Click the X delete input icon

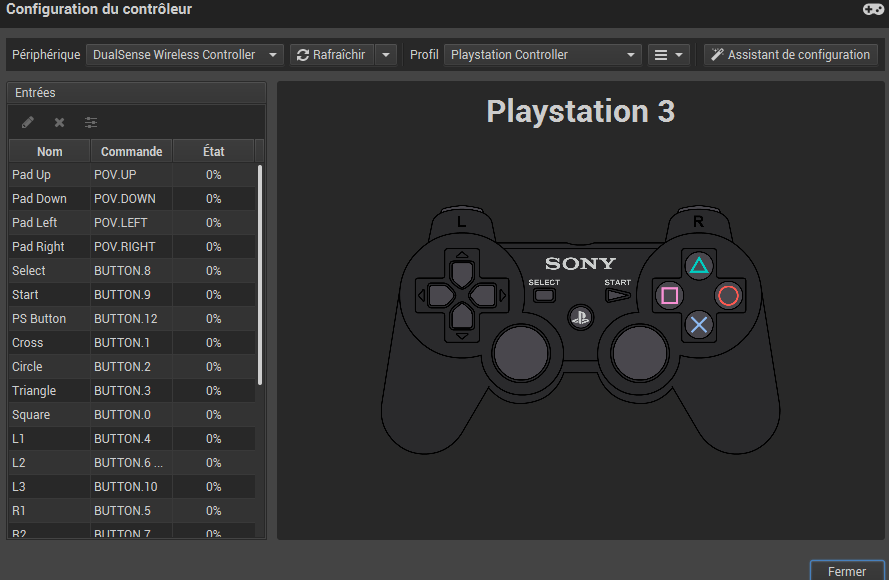coord(59,122)
